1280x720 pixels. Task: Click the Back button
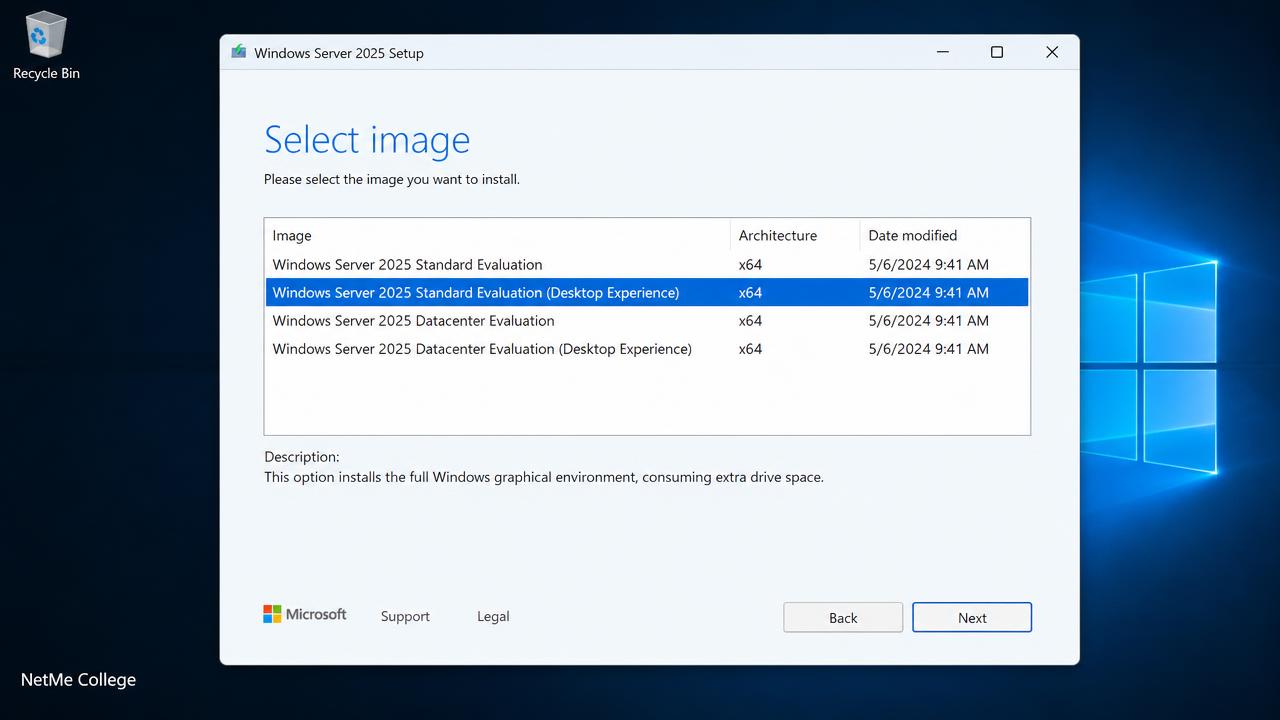[x=843, y=618]
